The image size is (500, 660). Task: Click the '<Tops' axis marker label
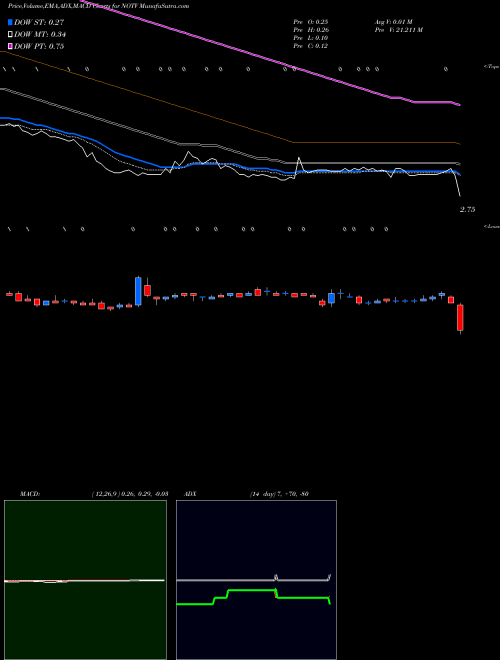[x=491, y=67]
